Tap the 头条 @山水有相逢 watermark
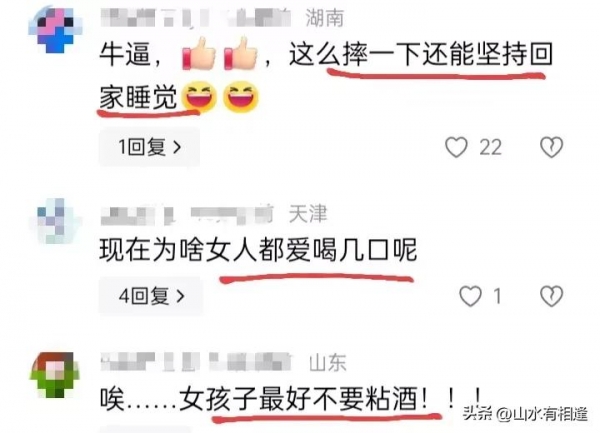Screen dimensions: 600x433 pyautogui.click(x=525, y=414)
